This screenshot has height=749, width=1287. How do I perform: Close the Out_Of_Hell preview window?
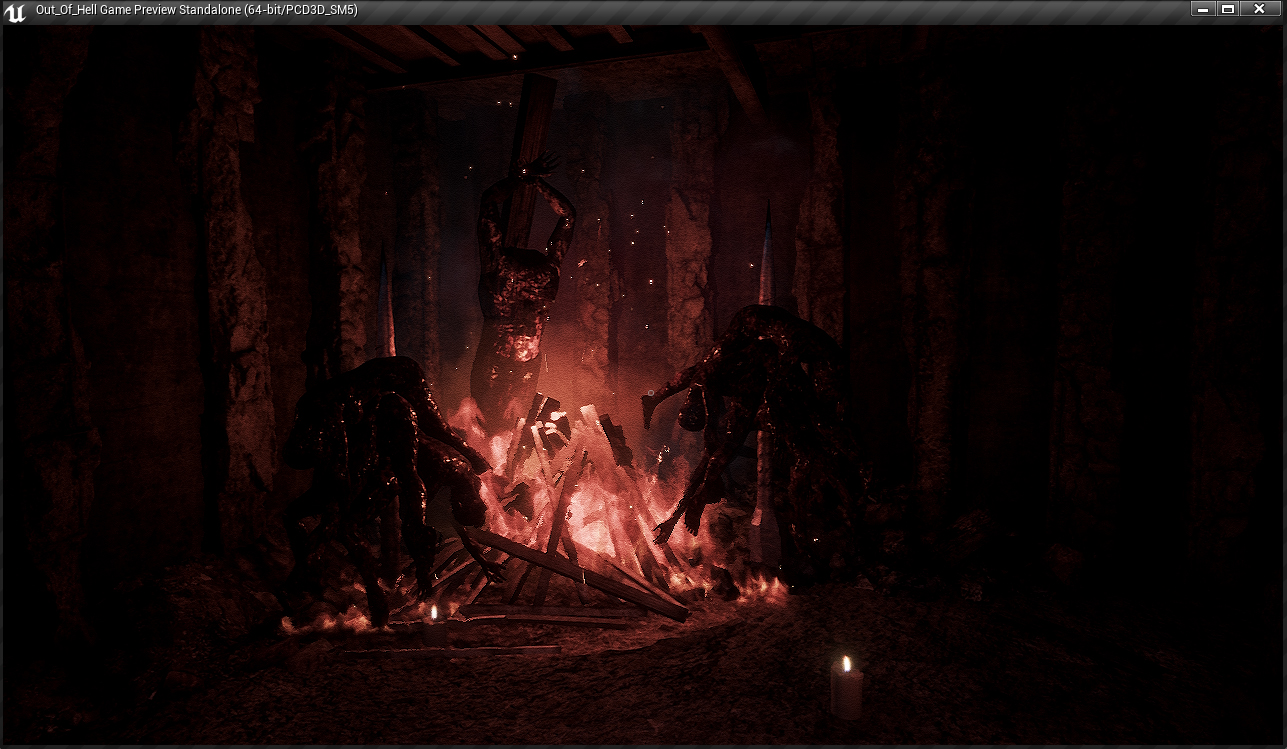1259,9
